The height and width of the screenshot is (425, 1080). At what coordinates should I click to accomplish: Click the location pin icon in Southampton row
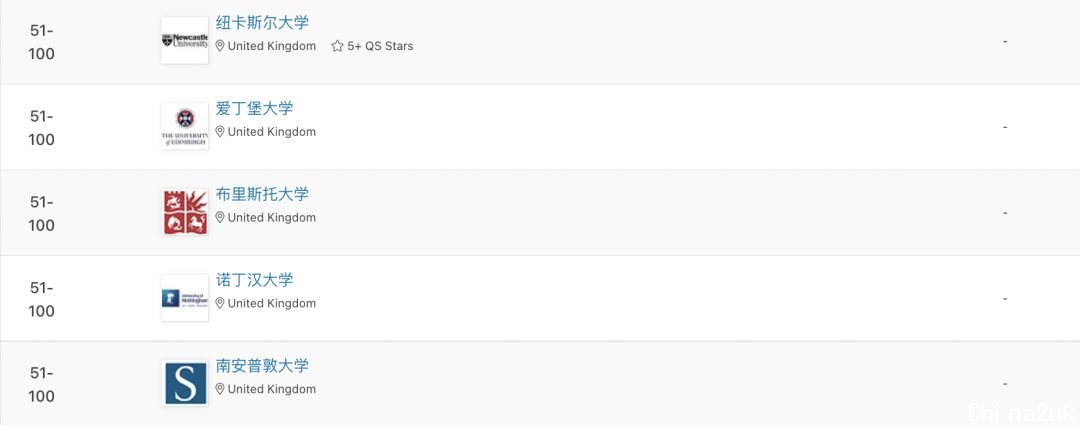click(220, 388)
